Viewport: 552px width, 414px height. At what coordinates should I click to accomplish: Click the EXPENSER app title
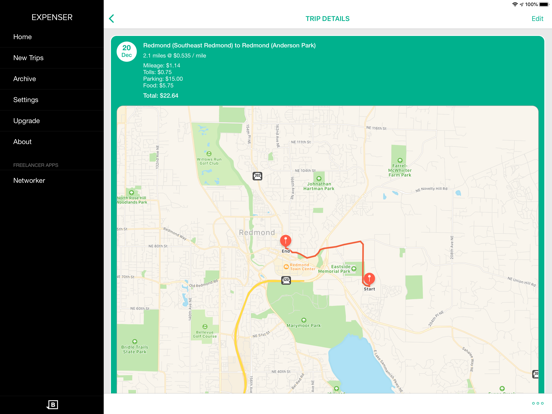coord(52,17)
